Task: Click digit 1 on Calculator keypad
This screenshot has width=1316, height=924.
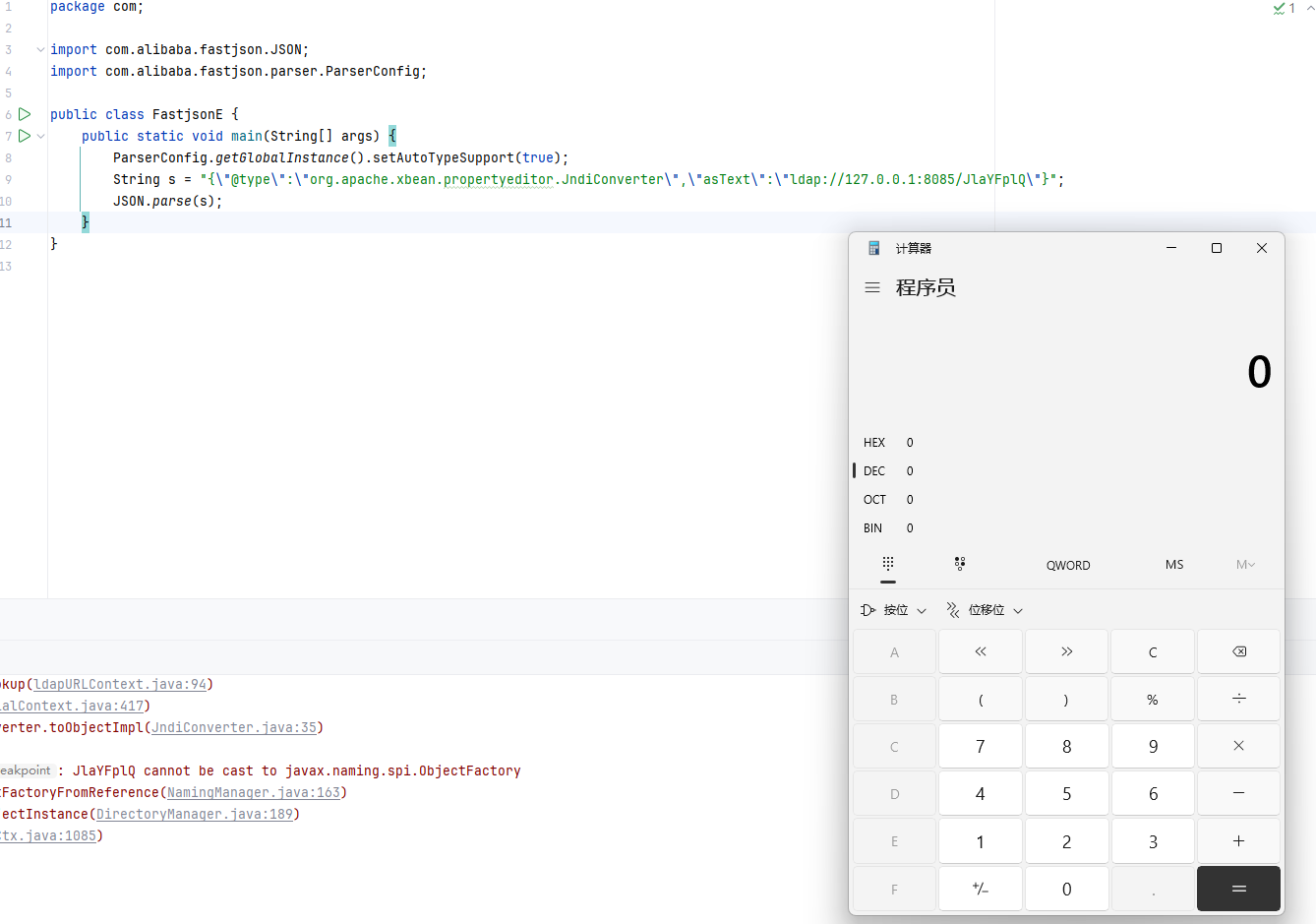Action: 981,841
